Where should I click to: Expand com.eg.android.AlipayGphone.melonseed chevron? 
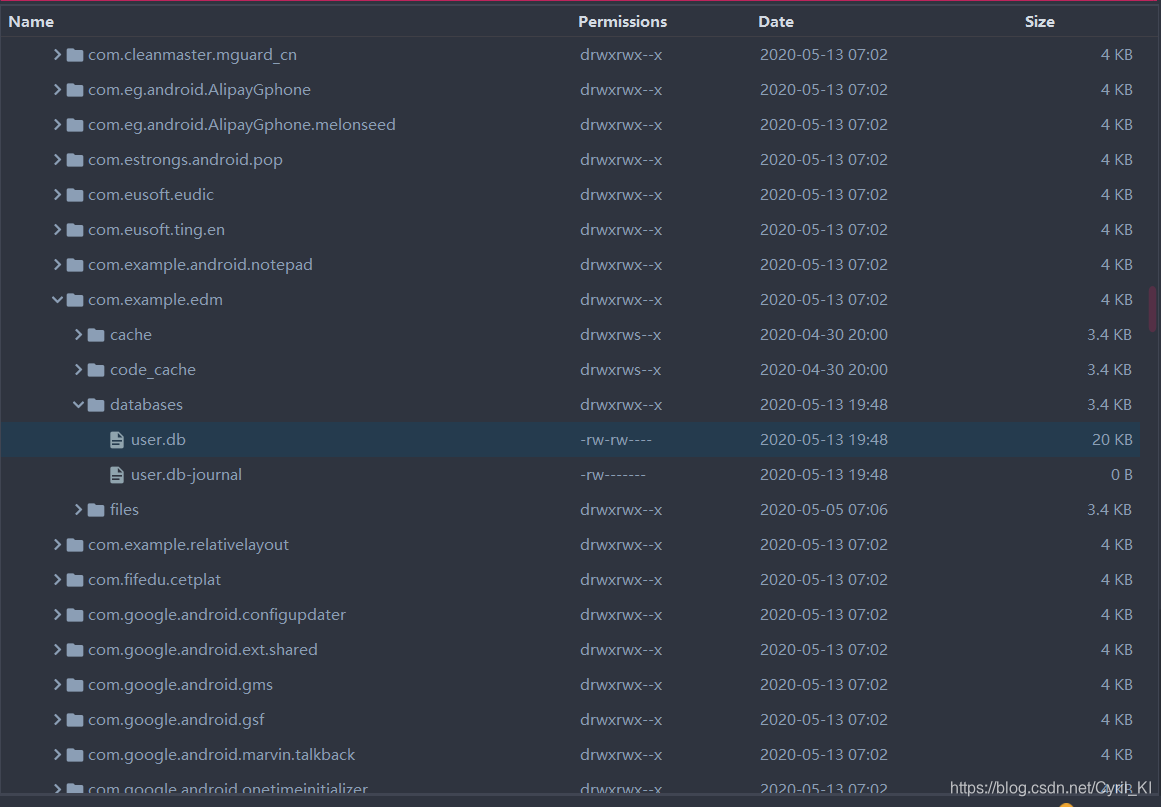click(x=57, y=124)
